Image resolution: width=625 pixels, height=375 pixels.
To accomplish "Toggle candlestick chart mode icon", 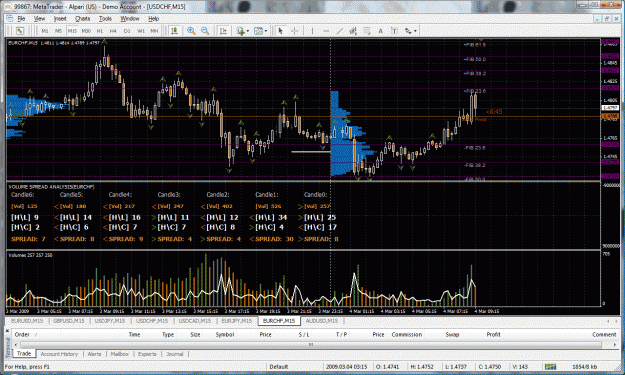I will 174,31.
